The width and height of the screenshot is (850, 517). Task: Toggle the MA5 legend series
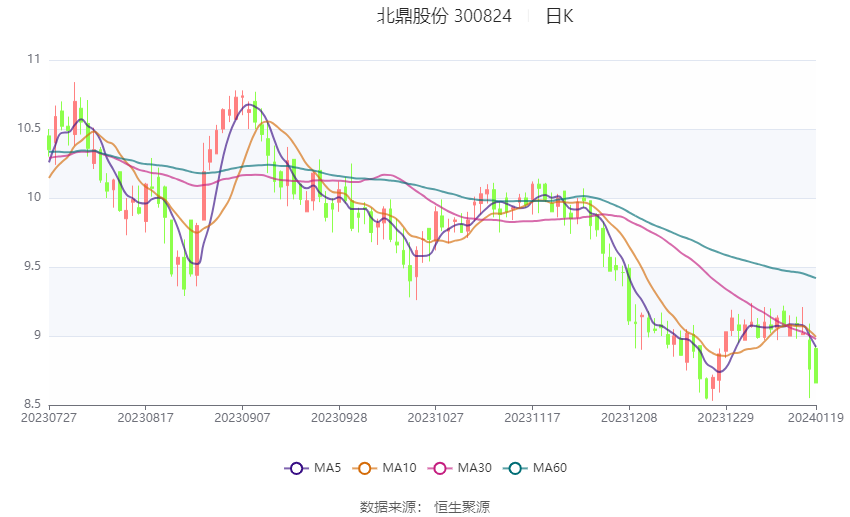(313, 468)
